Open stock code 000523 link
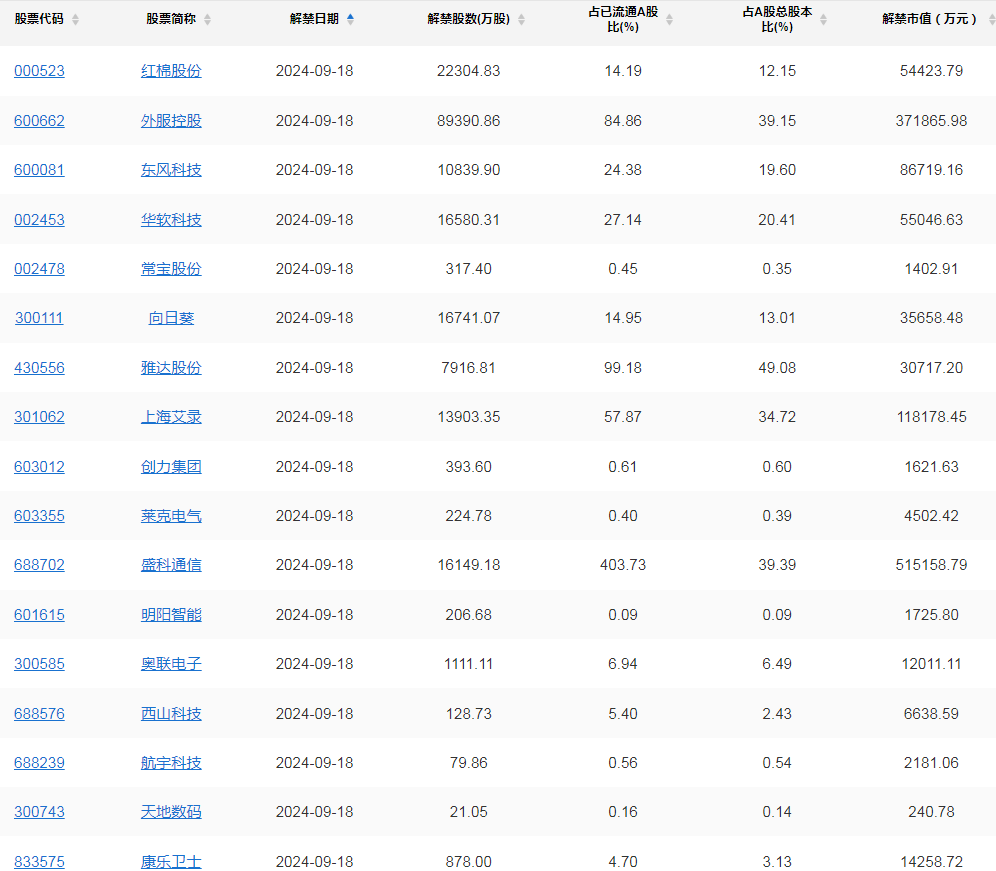The height and width of the screenshot is (871, 996). 39,71
